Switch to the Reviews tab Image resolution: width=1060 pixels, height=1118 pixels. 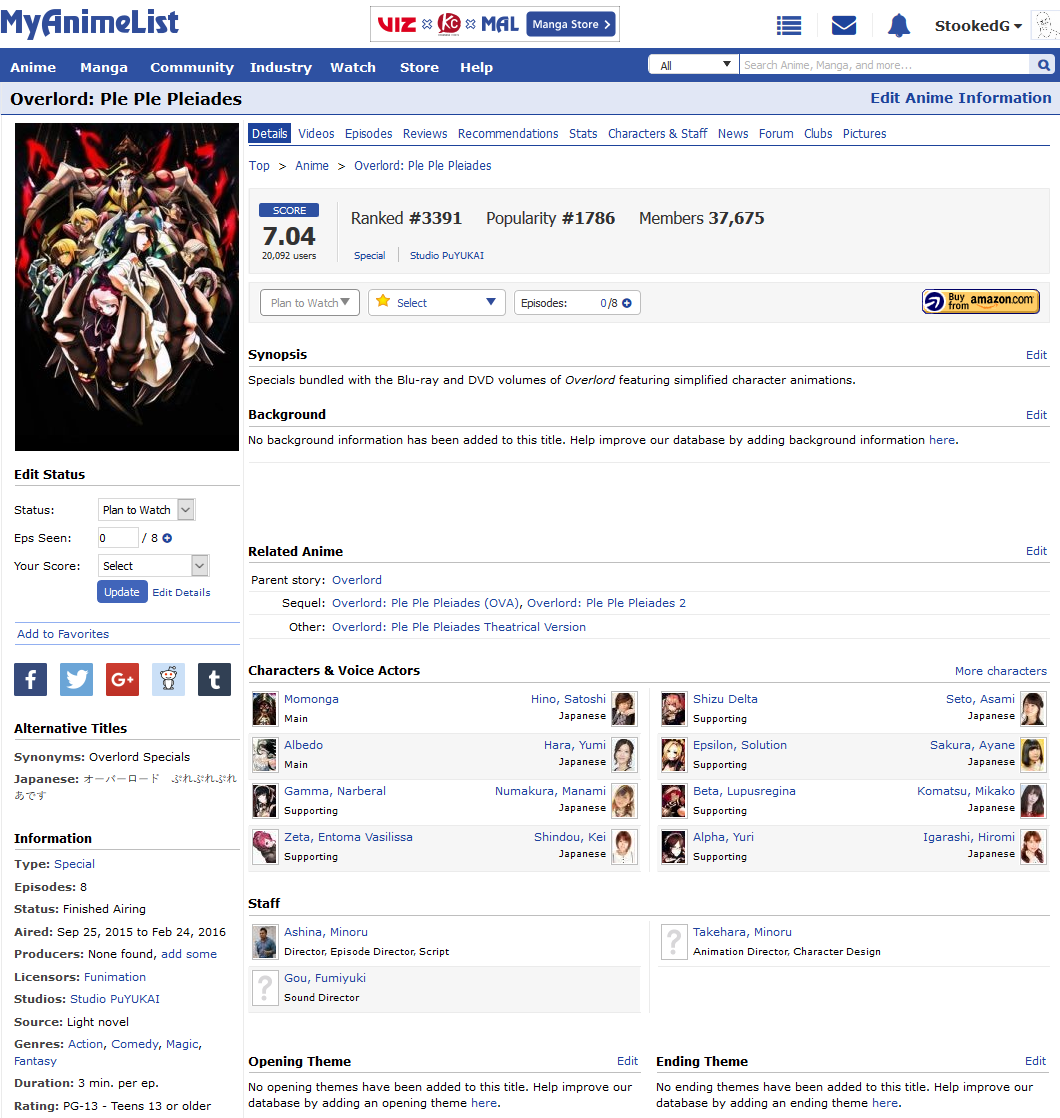[425, 133]
